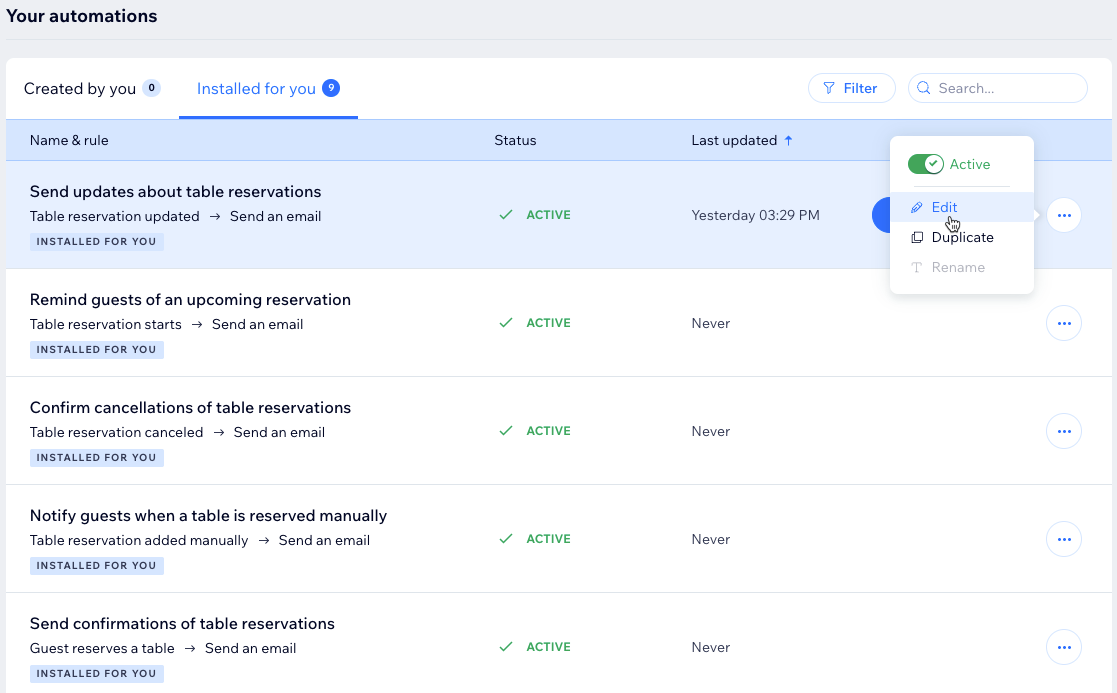
Task: Toggle the Active switch off
Action: point(925,164)
